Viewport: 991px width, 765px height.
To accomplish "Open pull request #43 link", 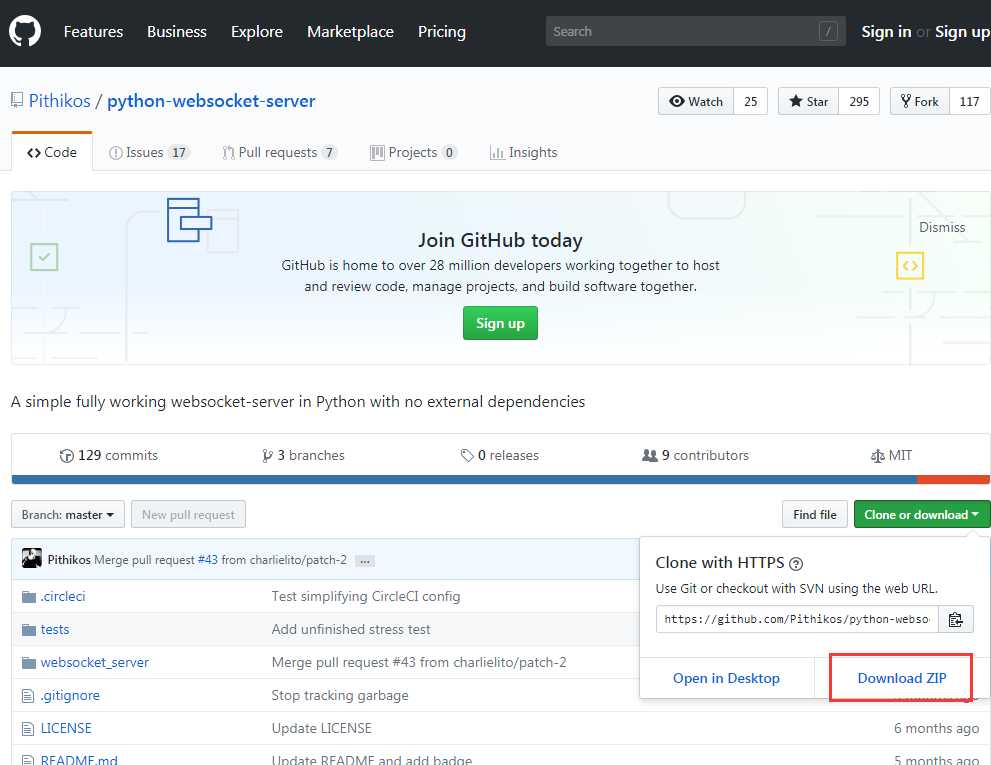I will pos(207,560).
